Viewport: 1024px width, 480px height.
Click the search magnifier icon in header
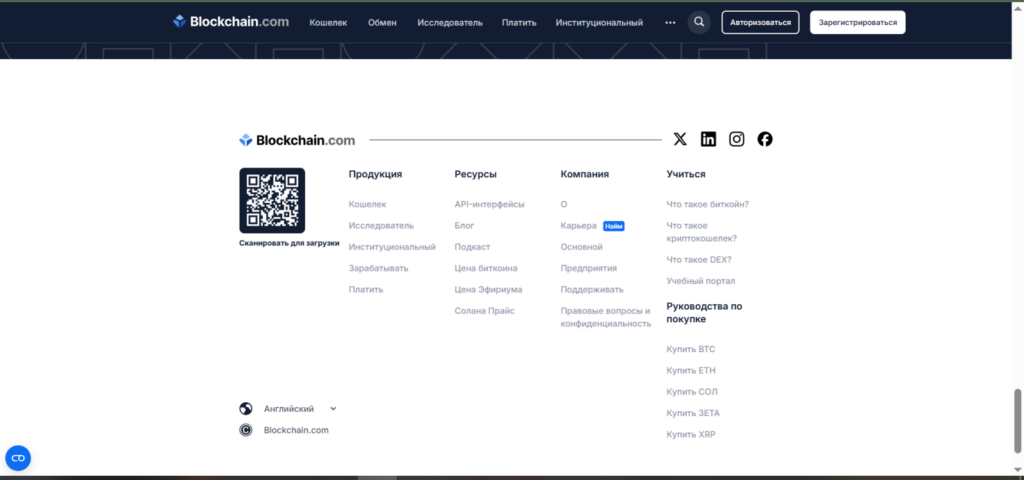pos(699,22)
